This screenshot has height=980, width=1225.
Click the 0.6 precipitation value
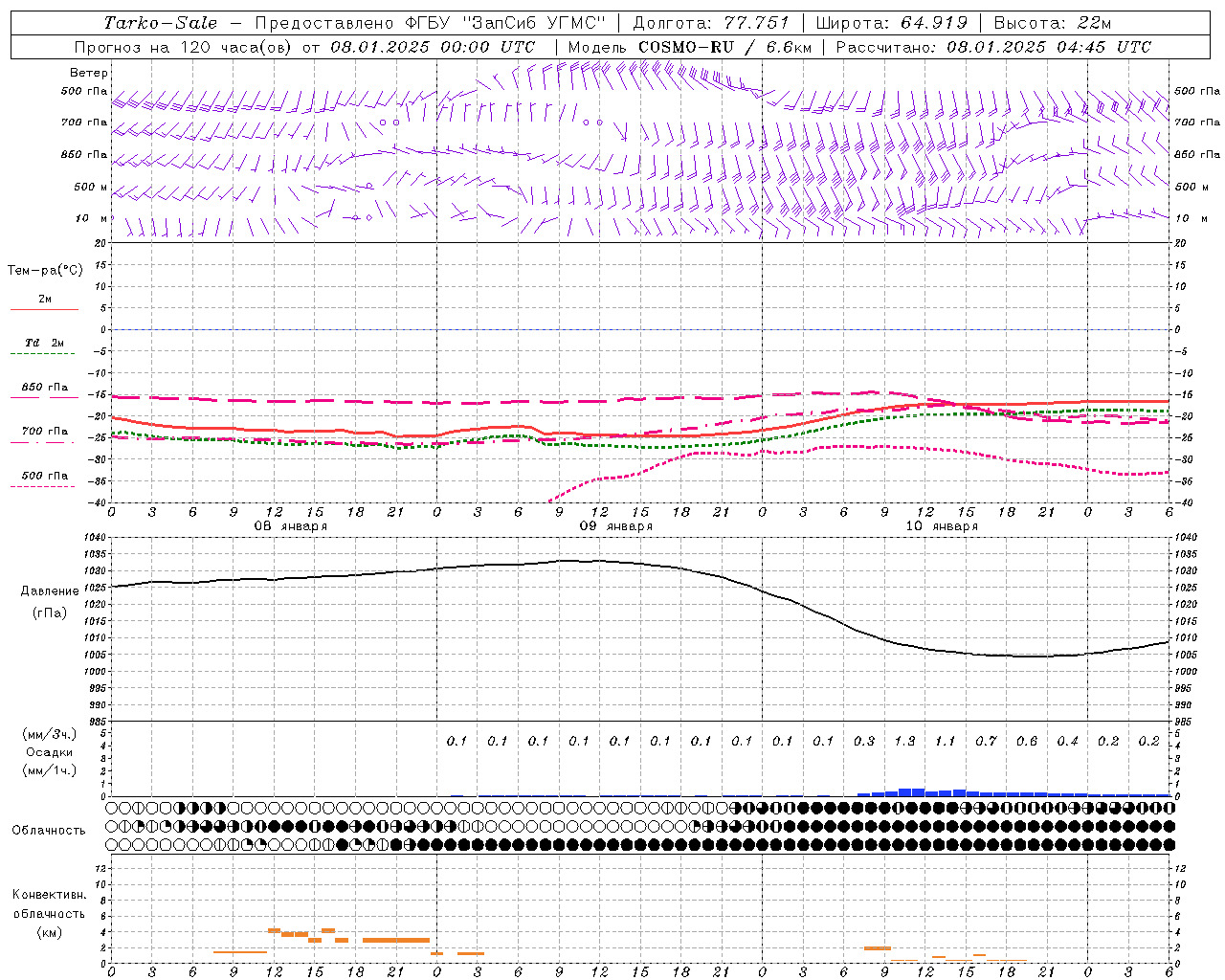[x=1027, y=741]
